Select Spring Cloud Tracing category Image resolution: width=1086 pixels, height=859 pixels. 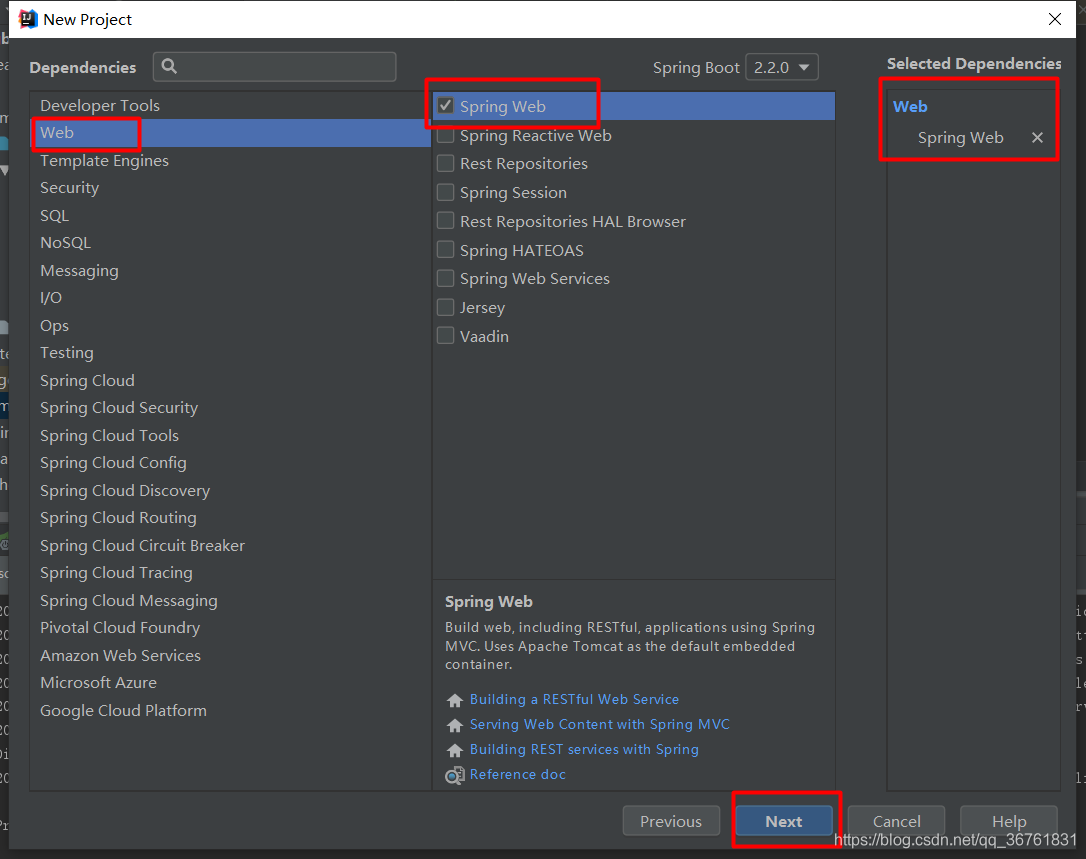[x=230, y=573]
